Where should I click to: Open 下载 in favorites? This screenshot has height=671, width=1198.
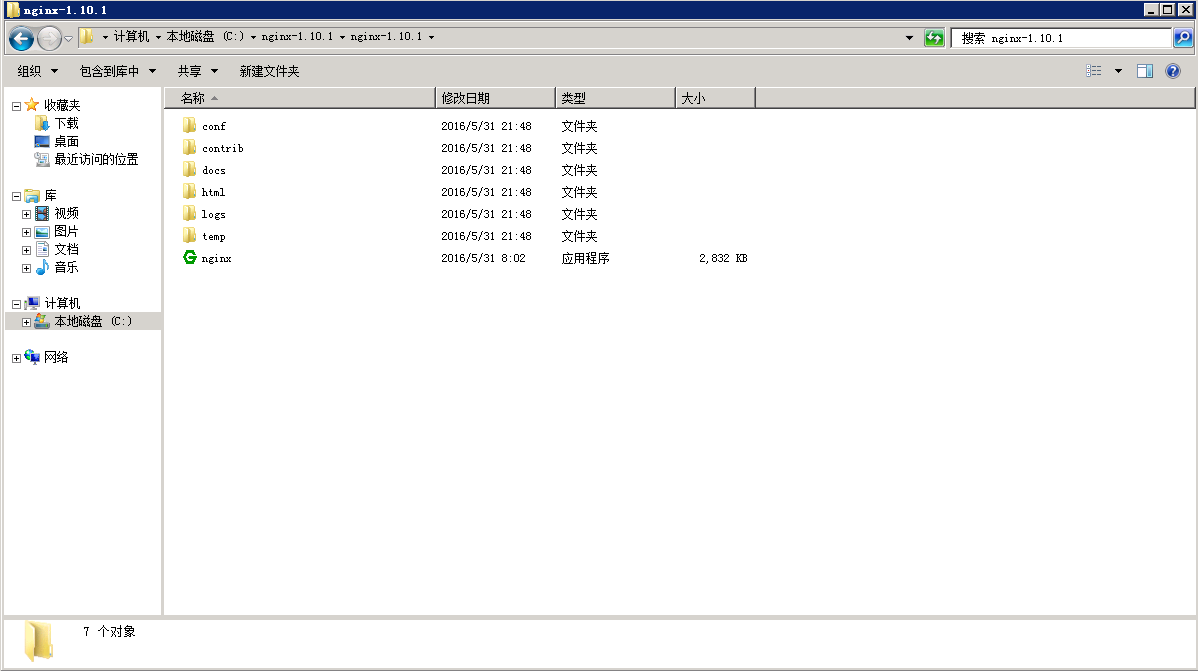click(x=66, y=123)
